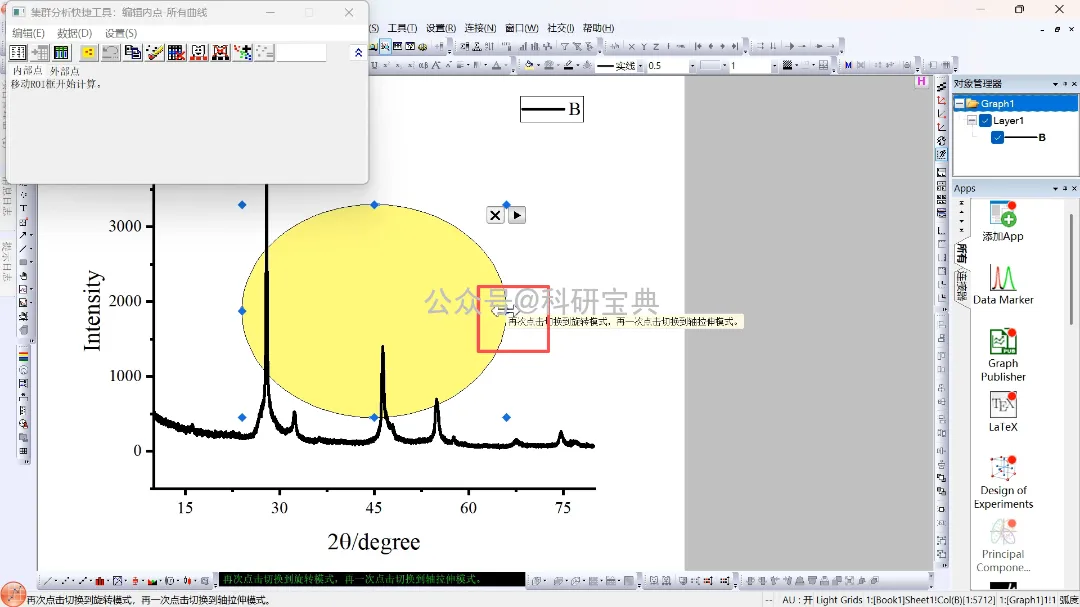
Task: Select the text T tool on left toolbar
Action: tap(23, 208)
